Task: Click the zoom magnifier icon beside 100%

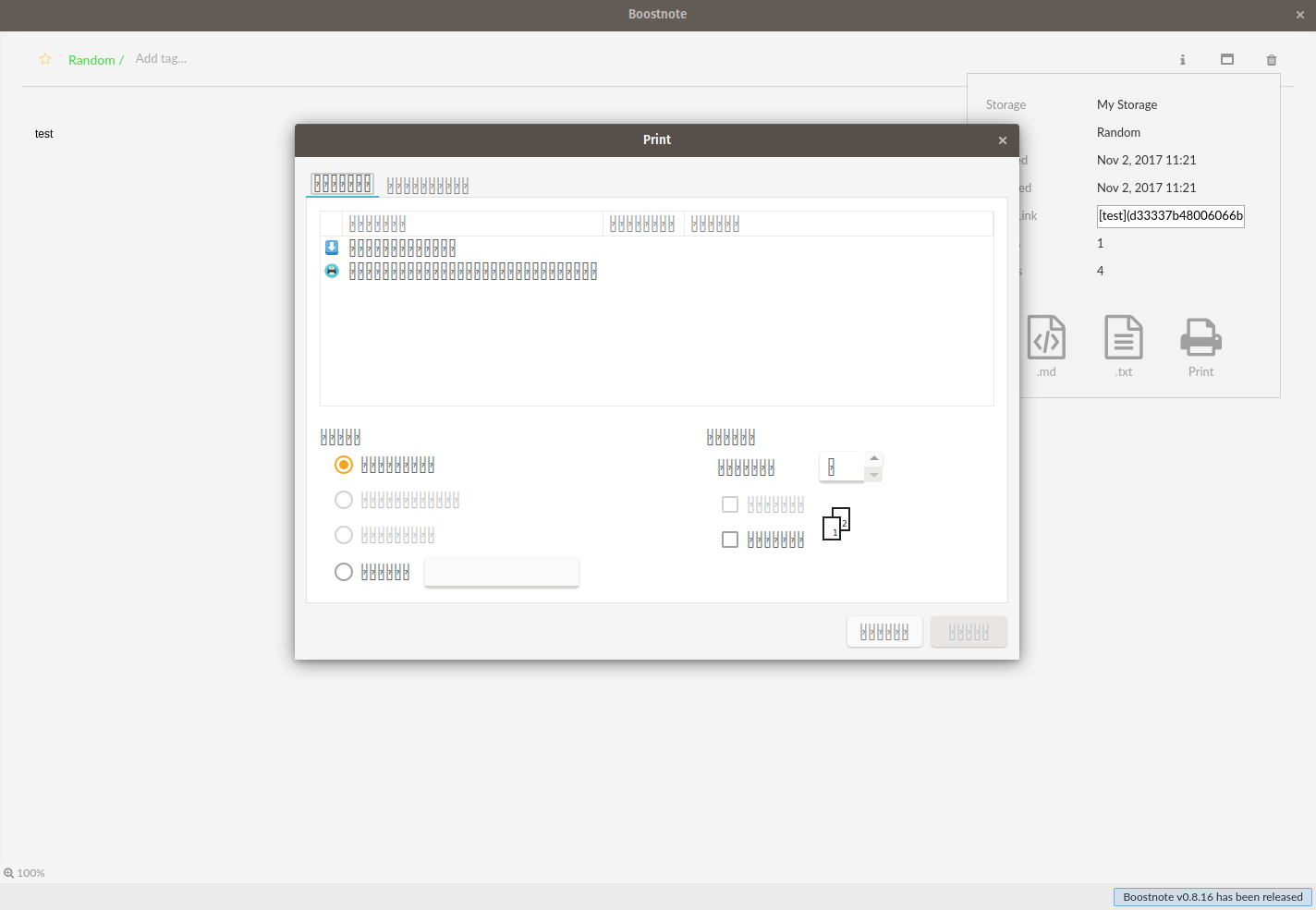Action: pos(9,873)
